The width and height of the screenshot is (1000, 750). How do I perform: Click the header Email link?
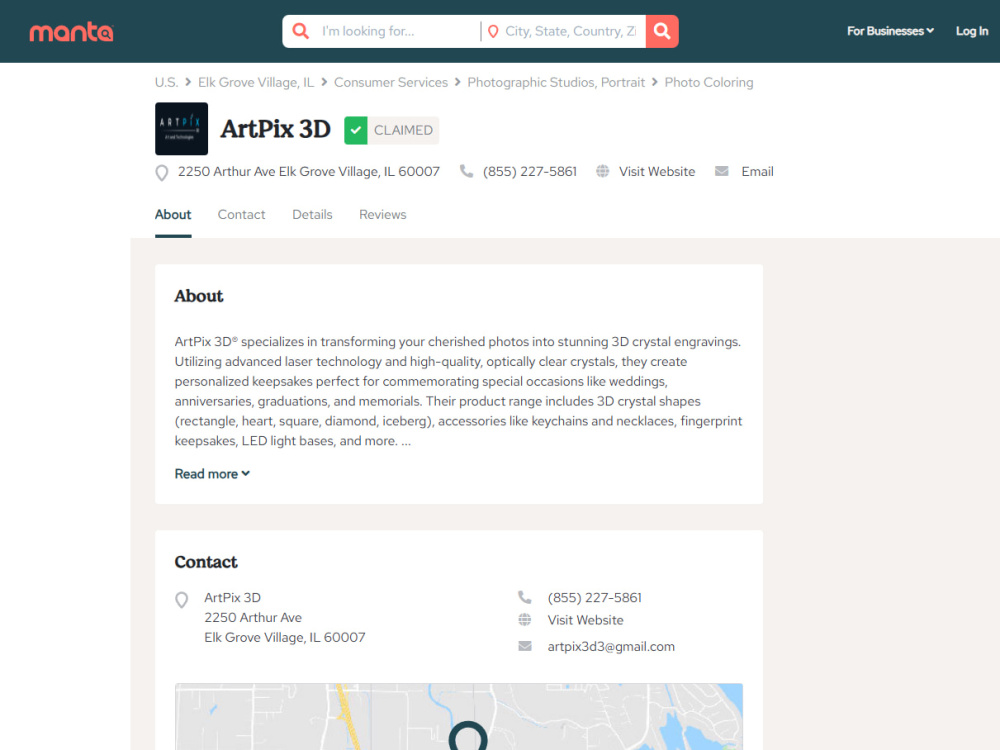(757, 172)
